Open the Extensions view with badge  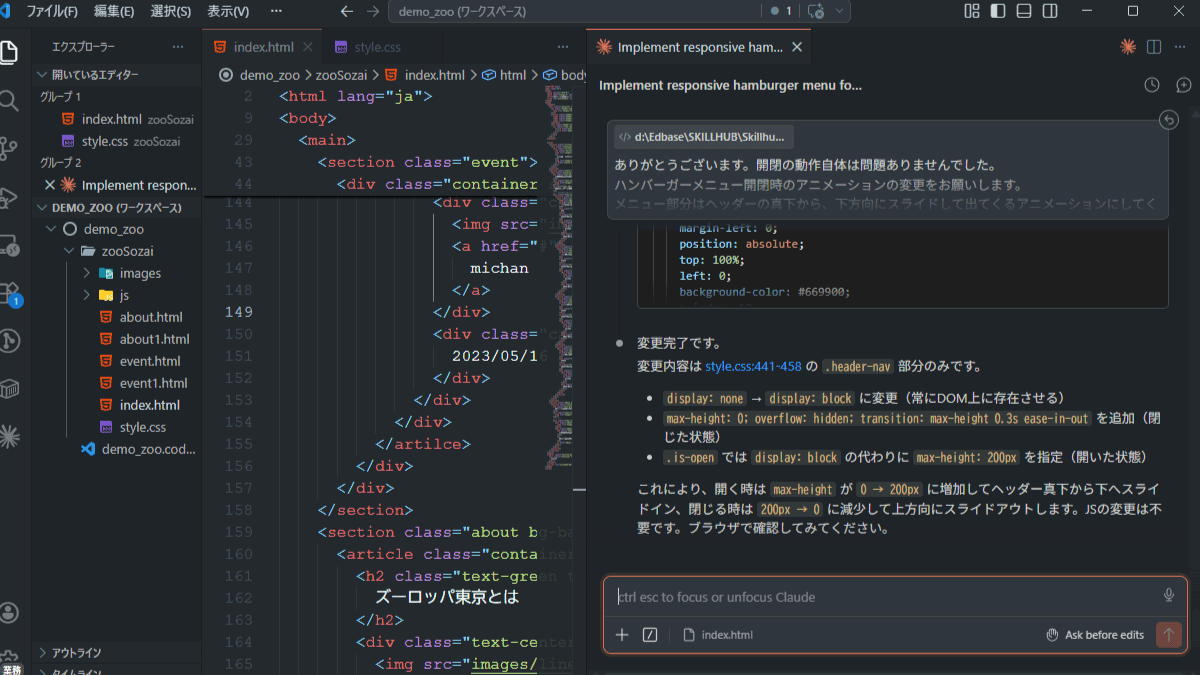10,293
